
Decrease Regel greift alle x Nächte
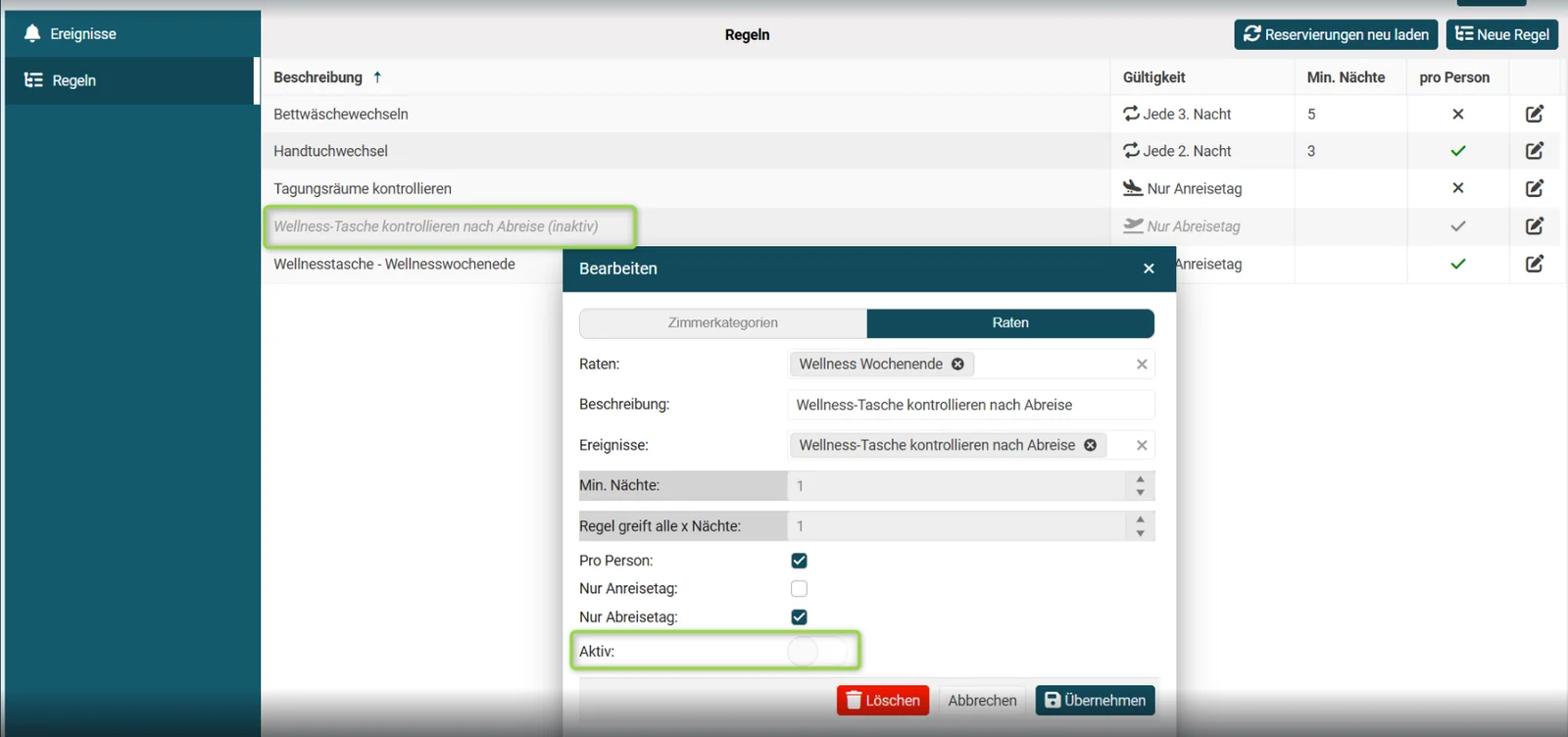coord(1140,533)
